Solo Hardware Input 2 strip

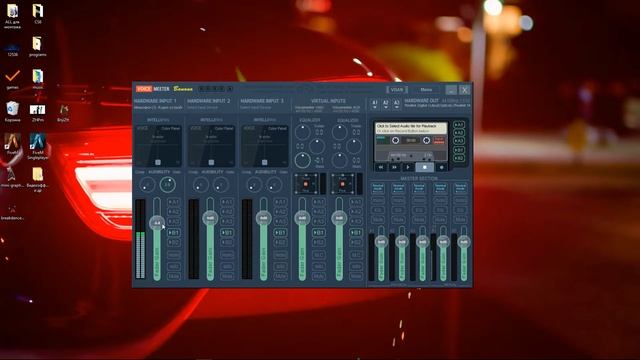[227, 266]
